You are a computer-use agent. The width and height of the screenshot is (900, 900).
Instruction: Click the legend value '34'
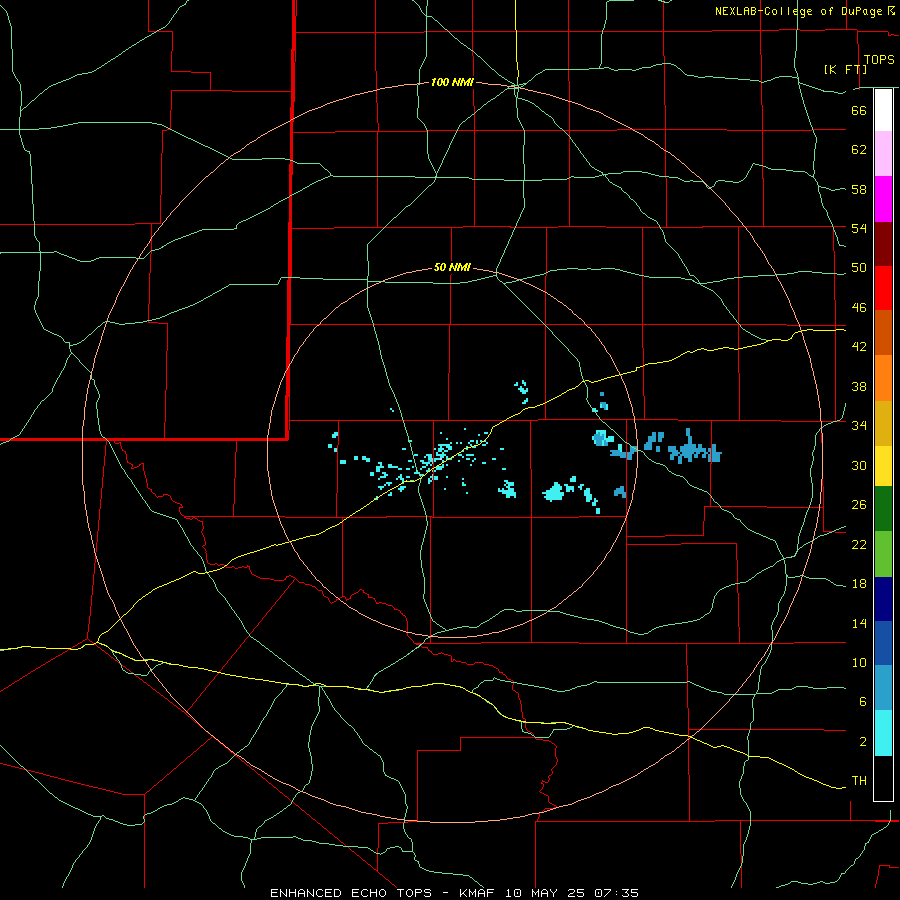859,426
